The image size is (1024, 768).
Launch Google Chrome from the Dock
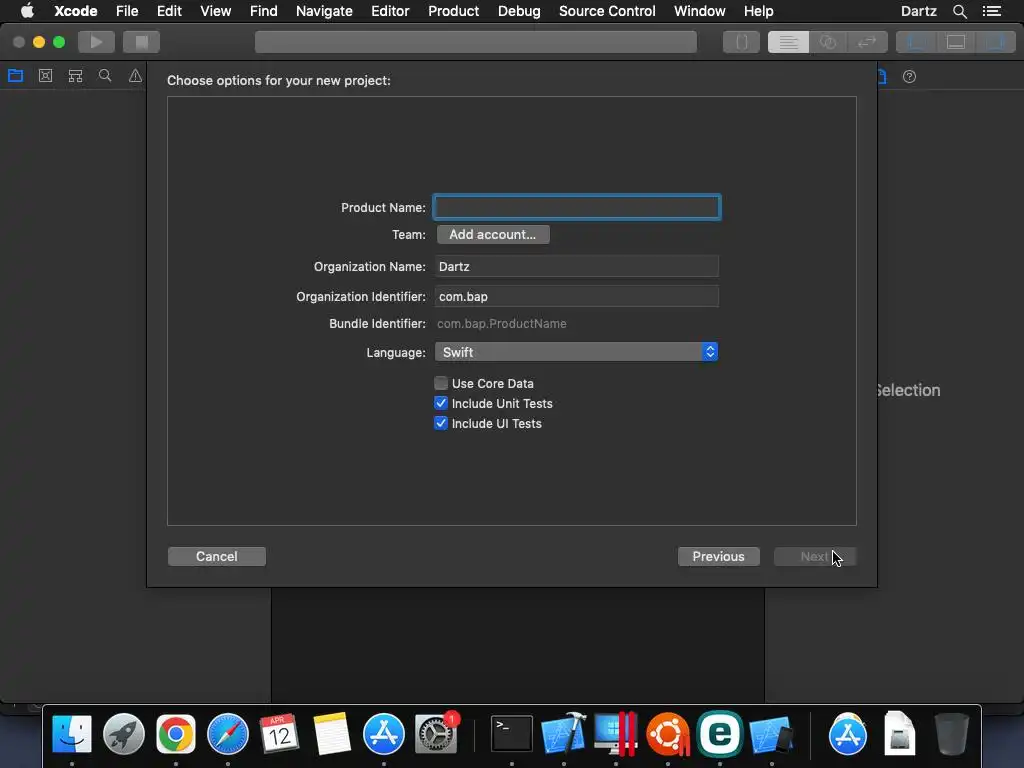tap(176, 734)
